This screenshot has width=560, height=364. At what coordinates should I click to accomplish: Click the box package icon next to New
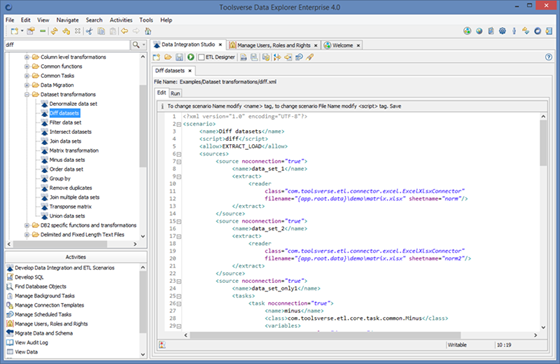[31, 31]
